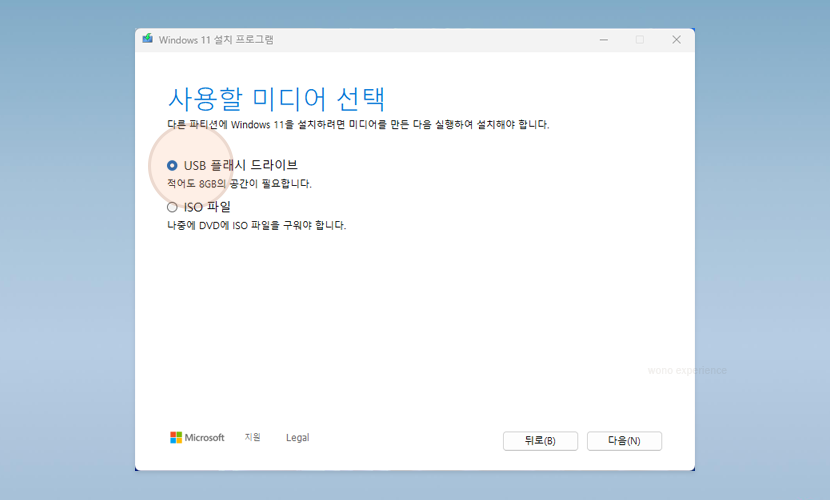Viewport: 830px width, 500px height.
Task: Close the Windows 11 설치 프로그램 window
Action: [676, 40]
